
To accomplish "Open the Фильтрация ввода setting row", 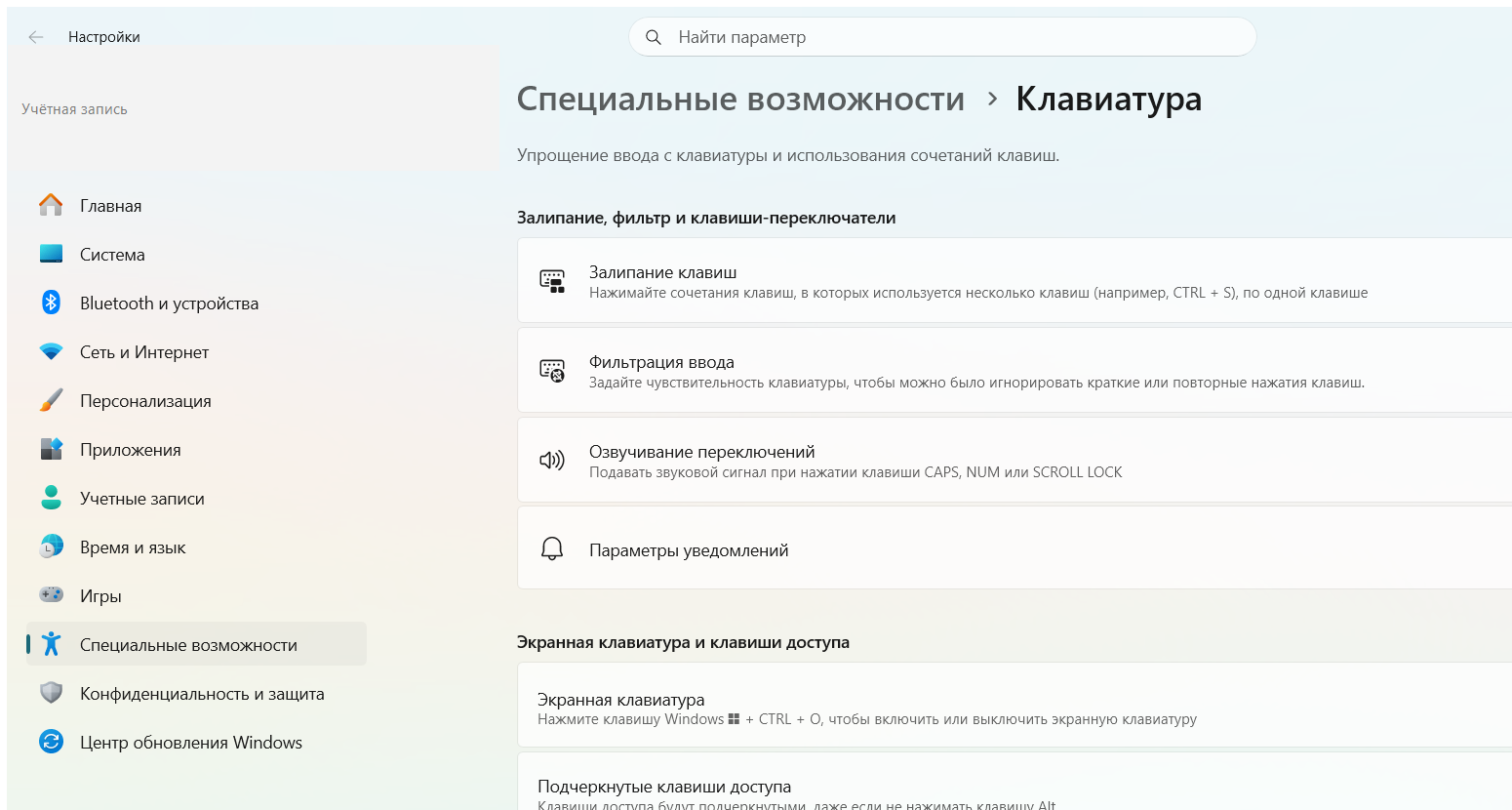I will 1015,371.
